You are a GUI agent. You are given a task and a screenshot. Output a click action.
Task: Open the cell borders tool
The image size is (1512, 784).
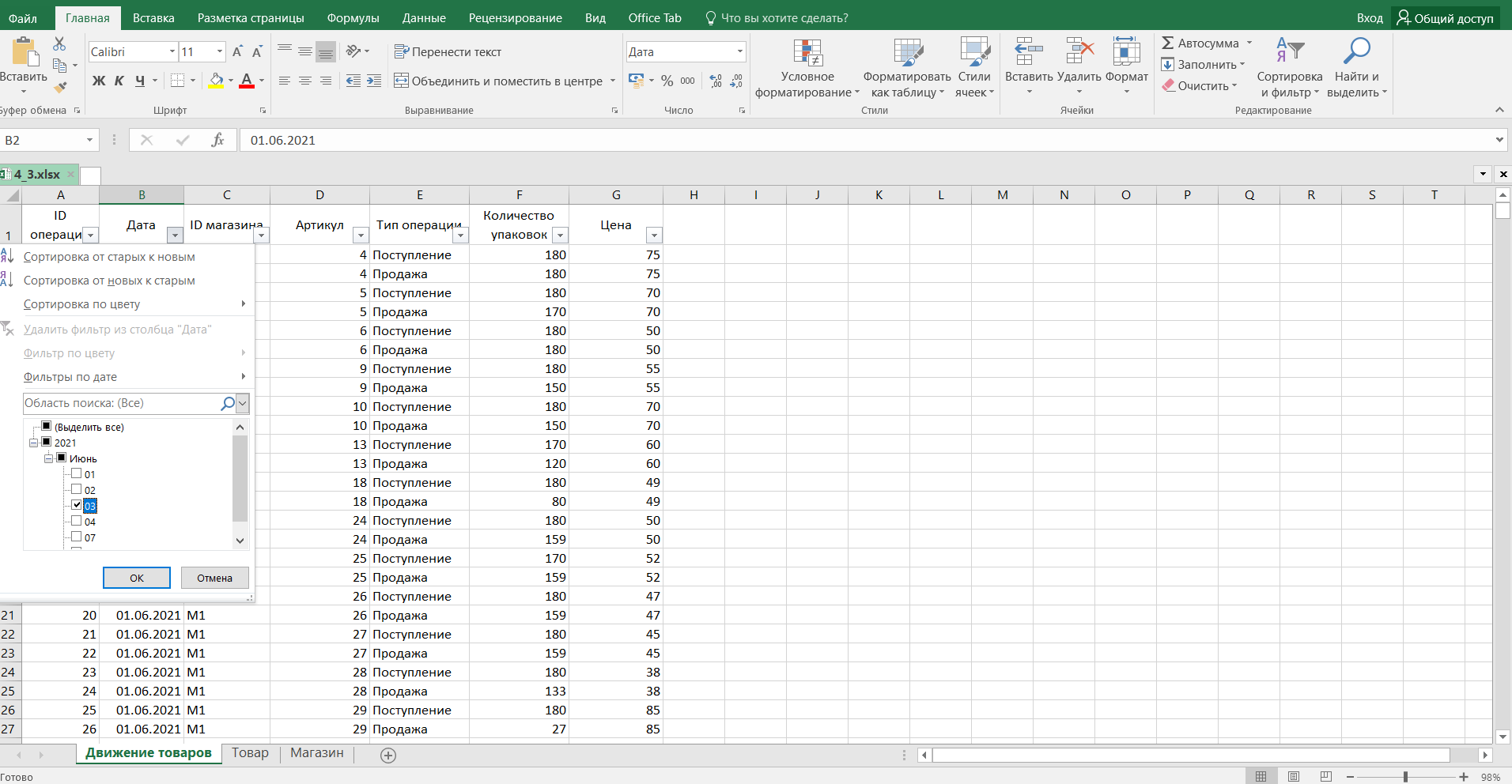click(178, 81)
